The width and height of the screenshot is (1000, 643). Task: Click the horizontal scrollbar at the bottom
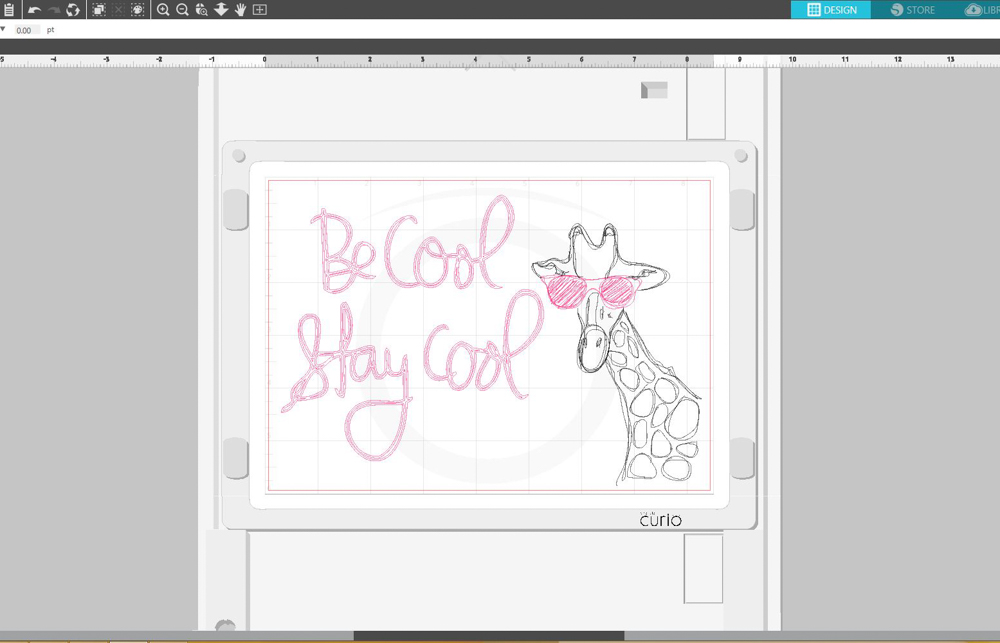(488, 636)
